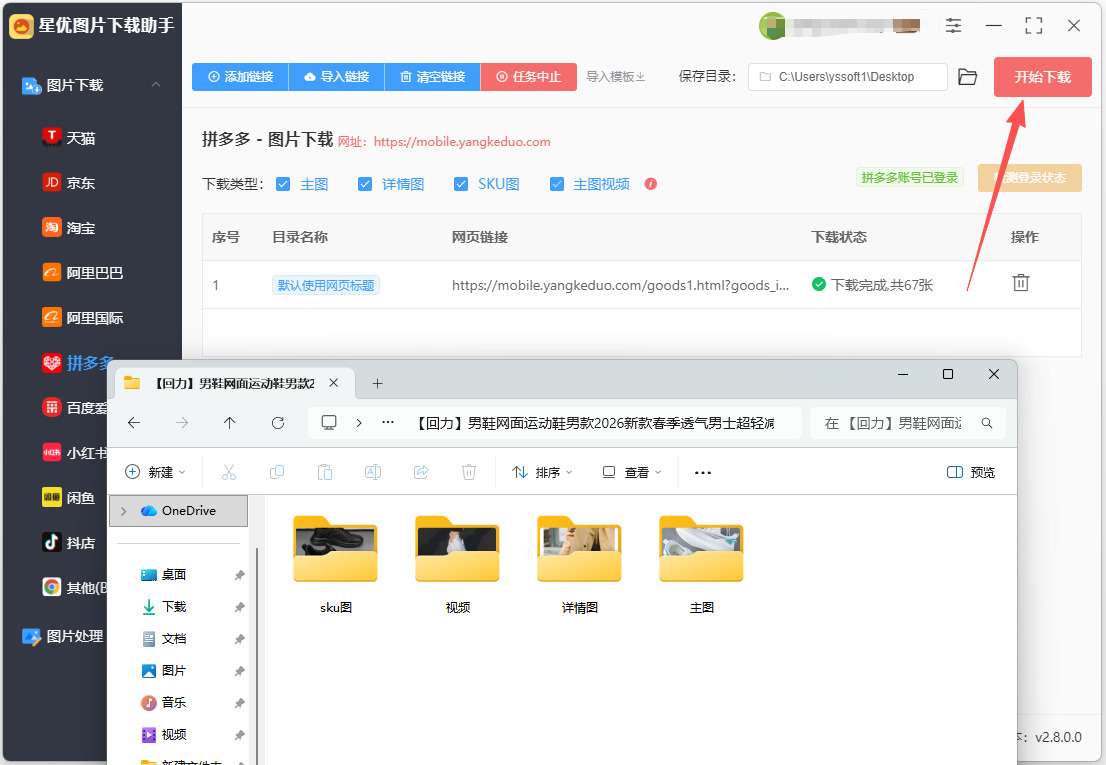Screen dimensions: 1106x765
Task: Open the 阿里巴巴 downloader in sidebar
Action: coord(83,272)
